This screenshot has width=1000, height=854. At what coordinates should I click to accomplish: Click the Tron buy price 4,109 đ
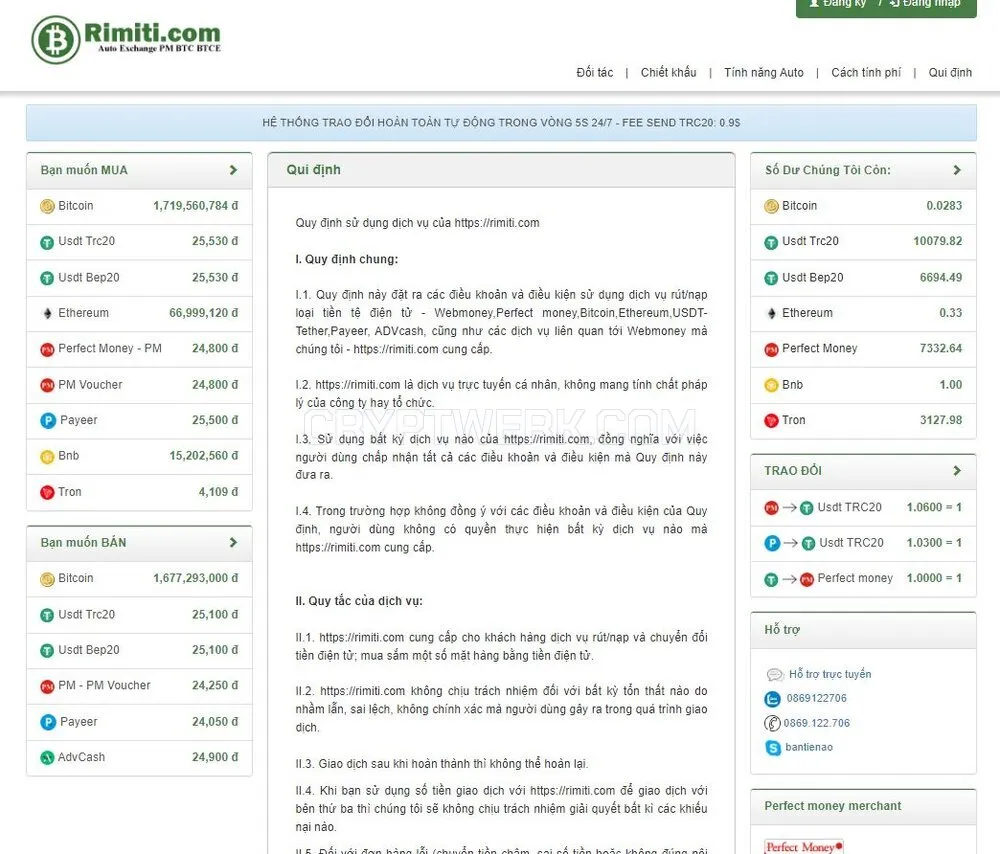coord(218,492)
